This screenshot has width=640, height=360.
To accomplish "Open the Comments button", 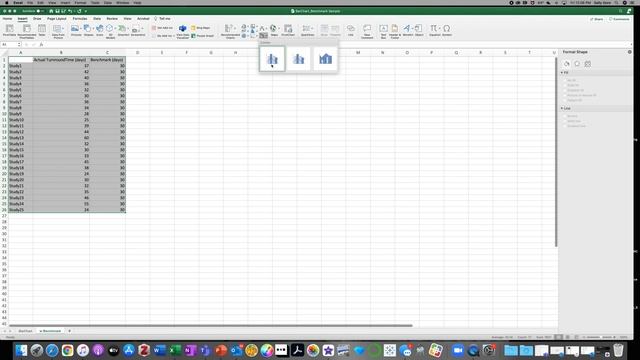I will coord(619,19).
